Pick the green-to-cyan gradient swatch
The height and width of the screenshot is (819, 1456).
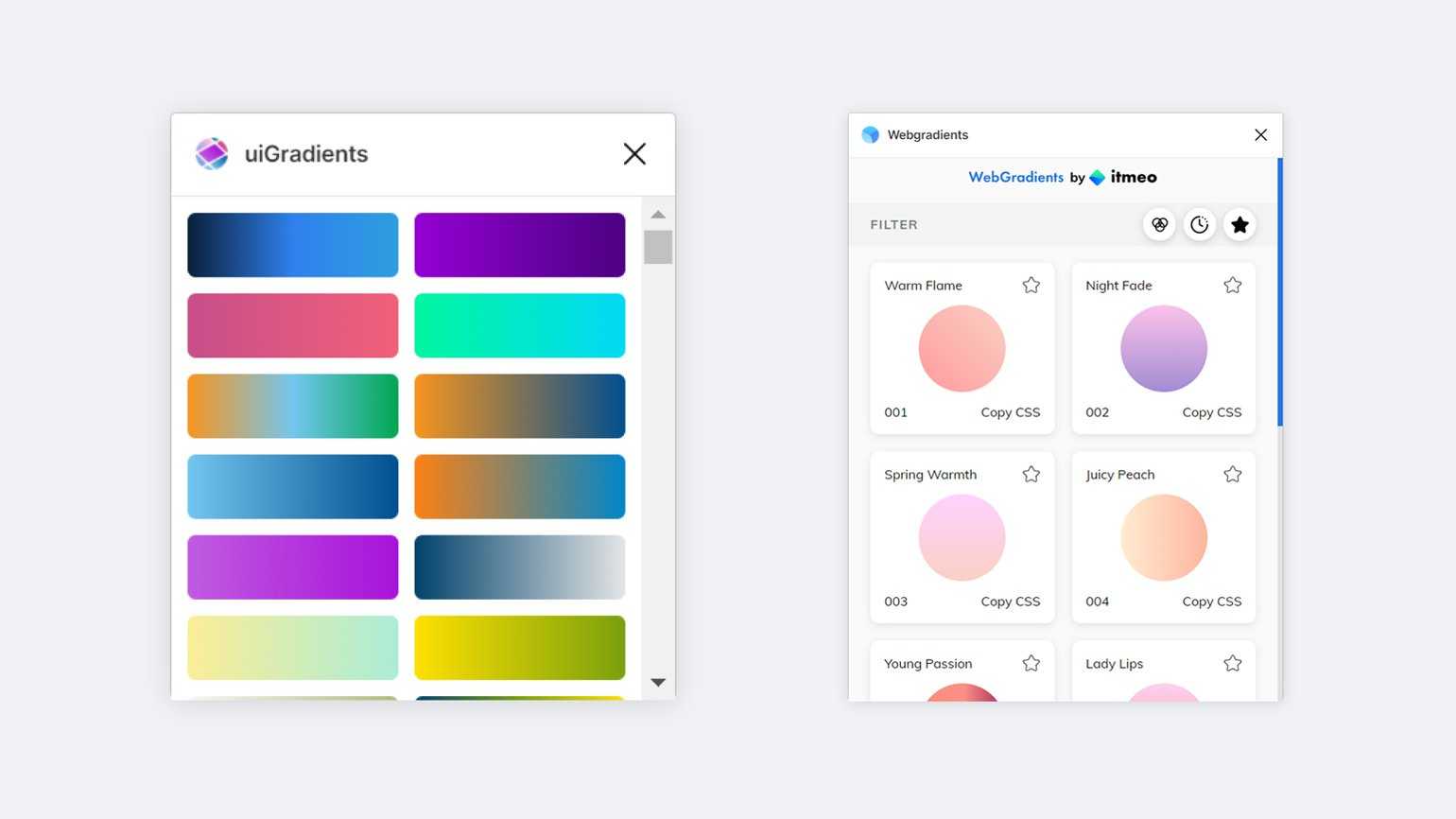tap(519, 325)
